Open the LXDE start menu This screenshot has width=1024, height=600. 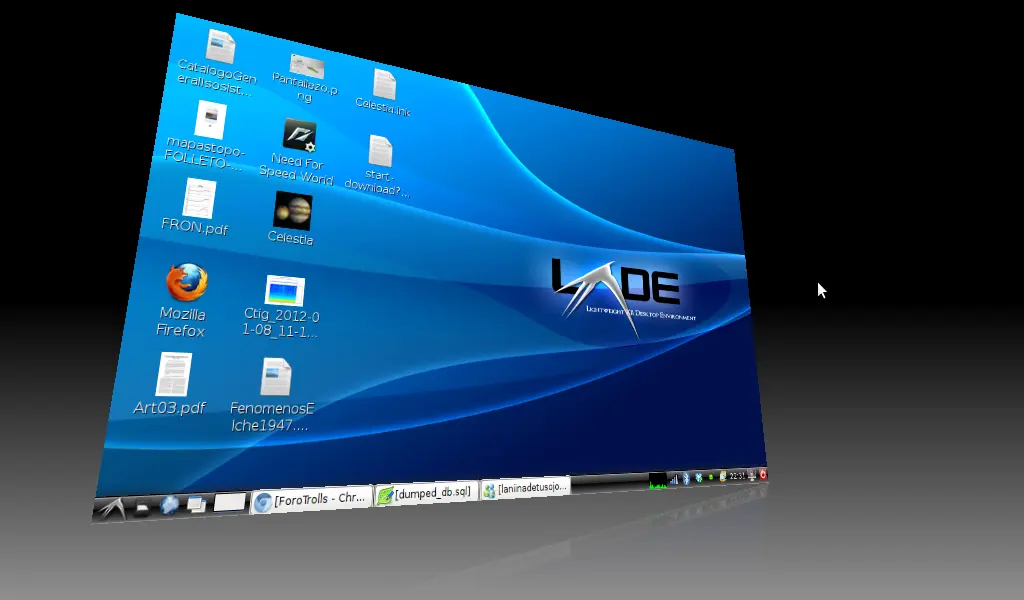[111, 508]
